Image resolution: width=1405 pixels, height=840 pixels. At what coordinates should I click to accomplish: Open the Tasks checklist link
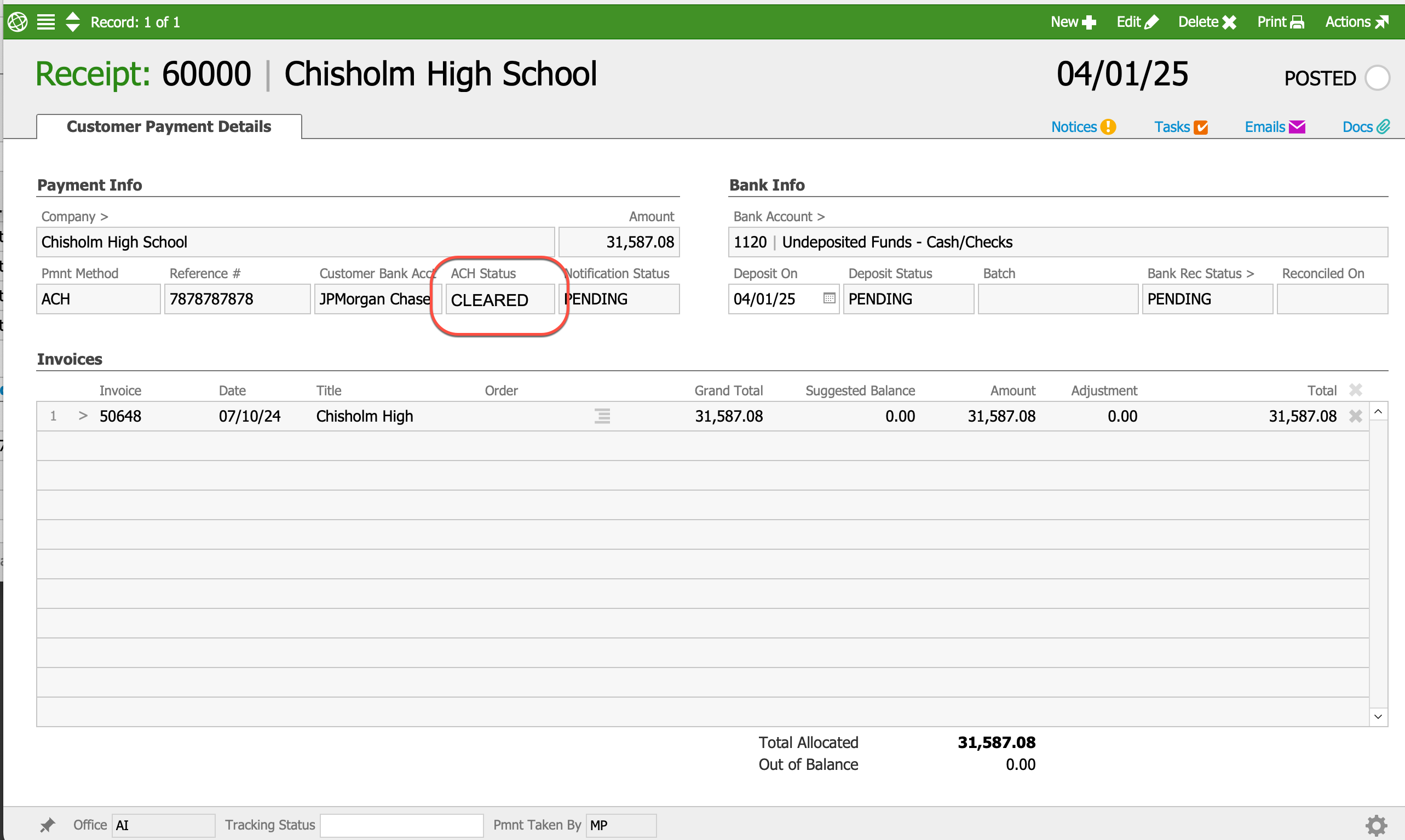[x=1181, y=127]
